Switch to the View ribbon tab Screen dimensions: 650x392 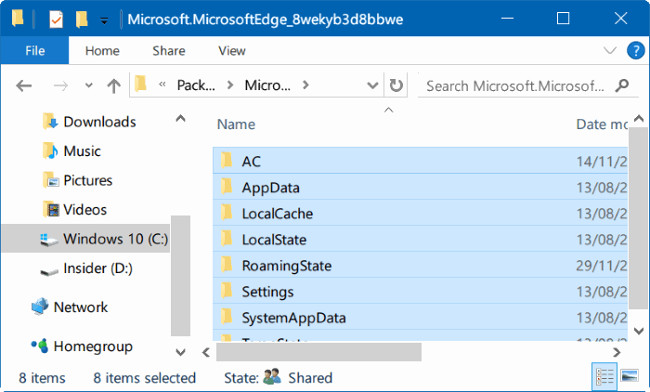232,51
